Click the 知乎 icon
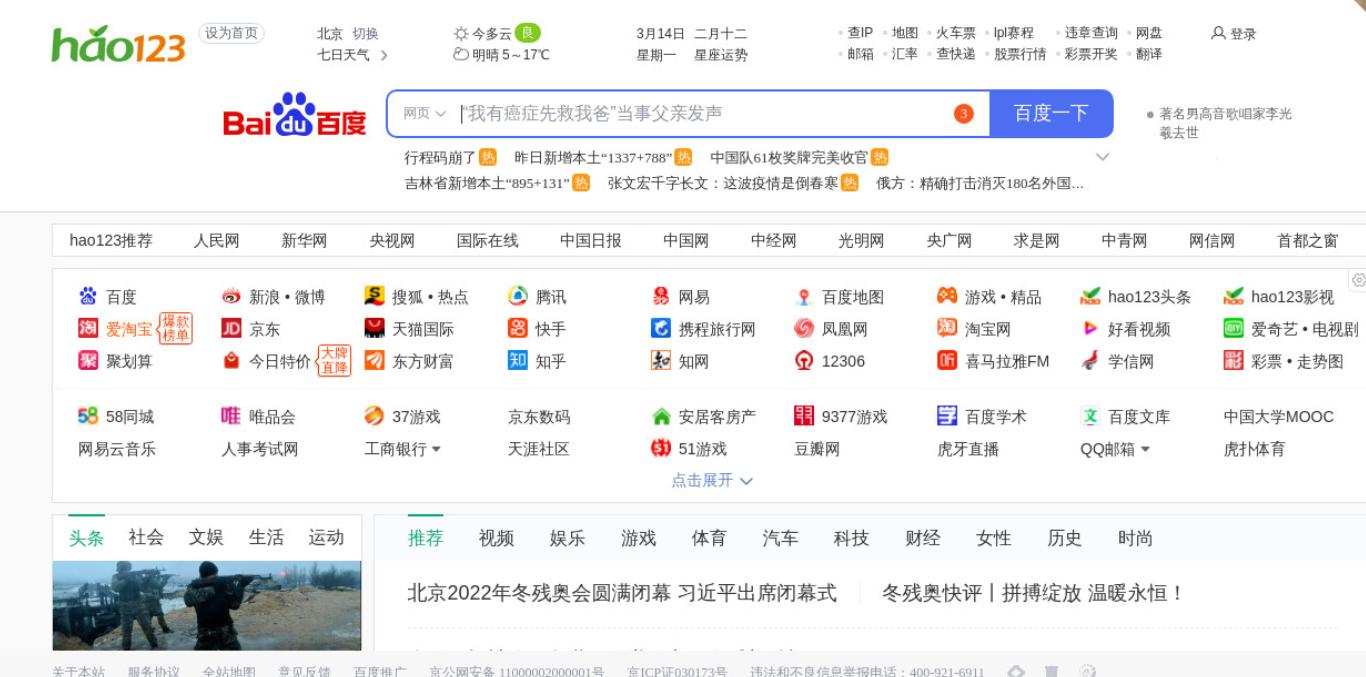This screenshot has height=677, width=1366. pos(518,361)
